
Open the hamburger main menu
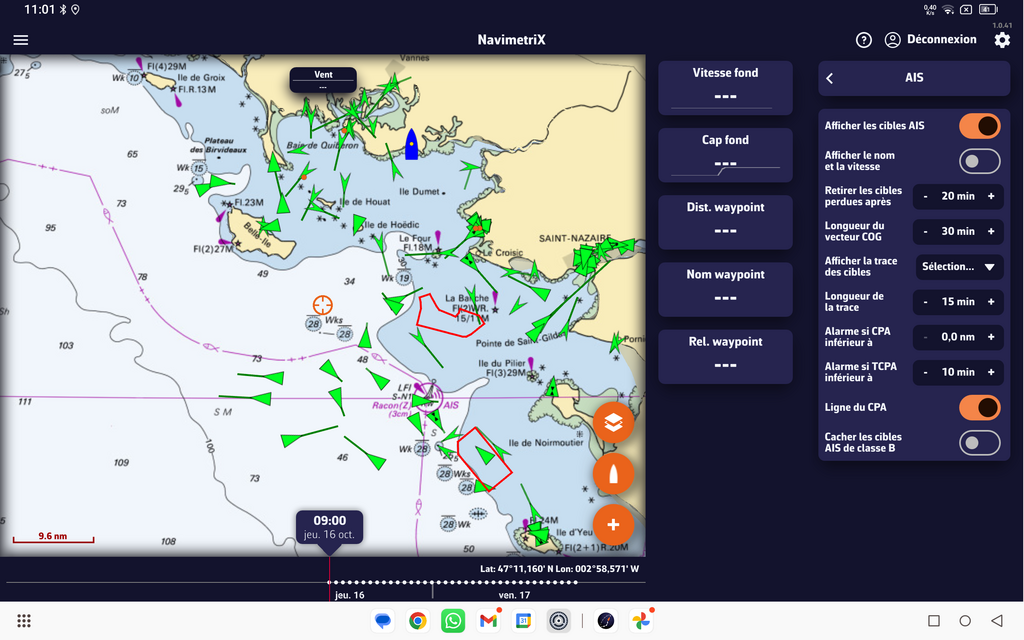click(x=21, y=40)
